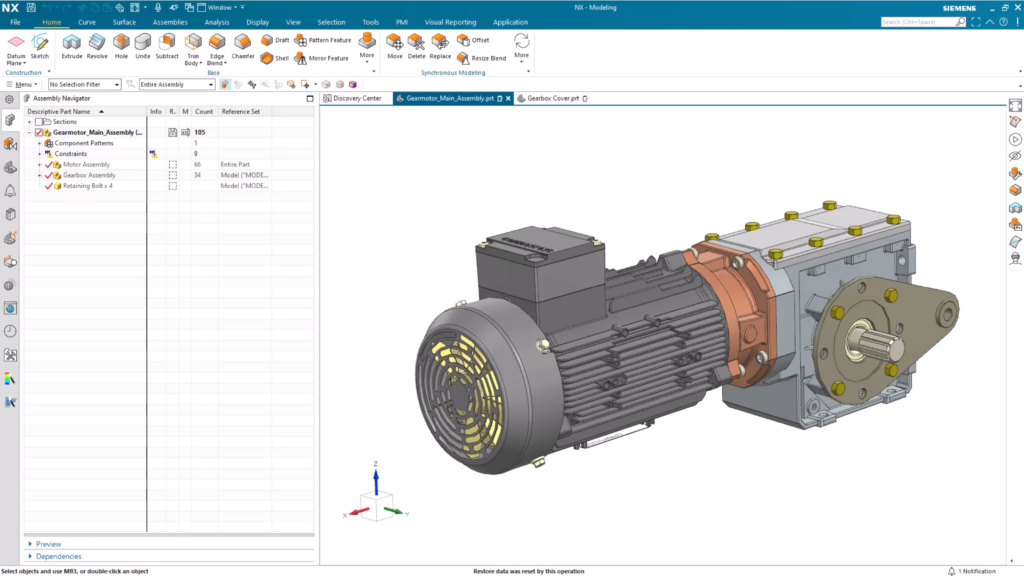1024x576 pixels.
Task: Open More in the Base group
Action: coord(367,49)
